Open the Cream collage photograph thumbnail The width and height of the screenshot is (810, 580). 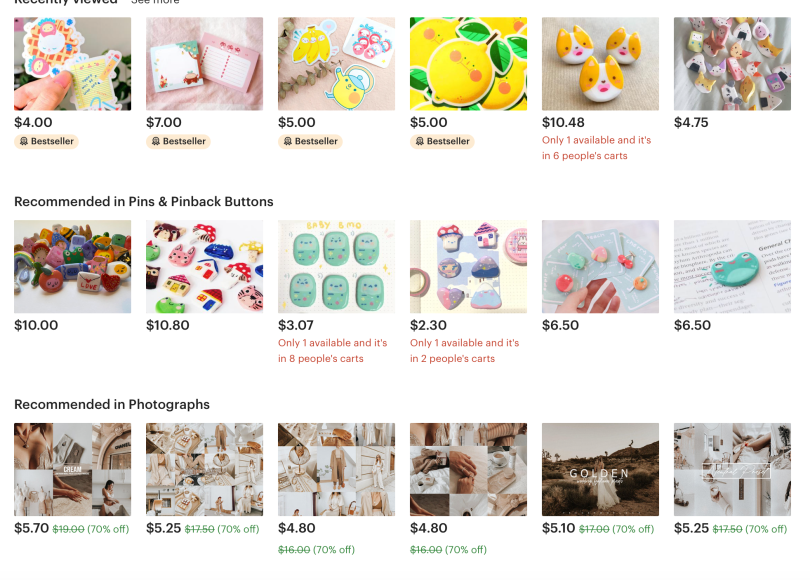tap(72, 469)
